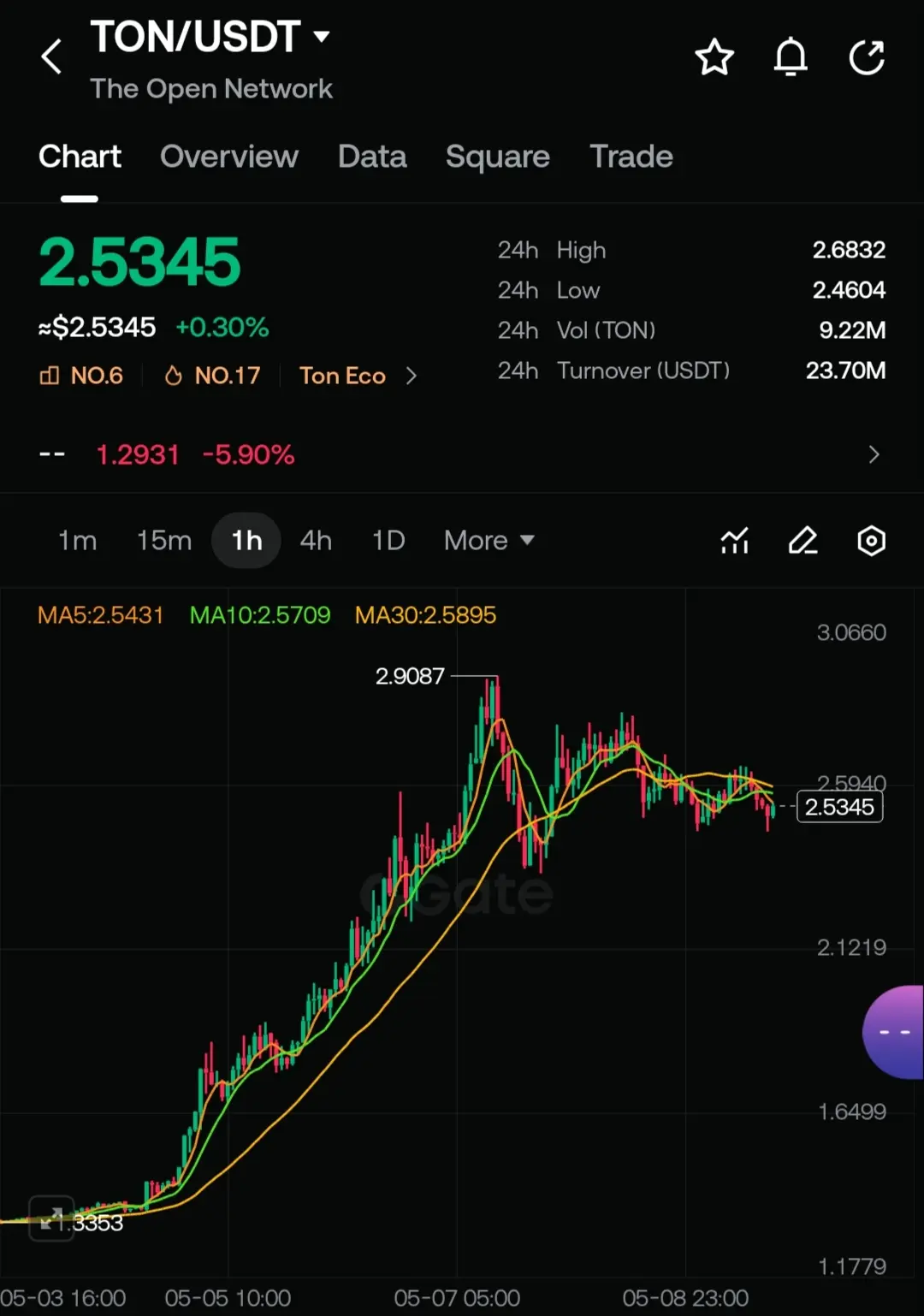This screenshot has height=1316, width=924.
Task: Open the Data tab
Action: point(372,157)
